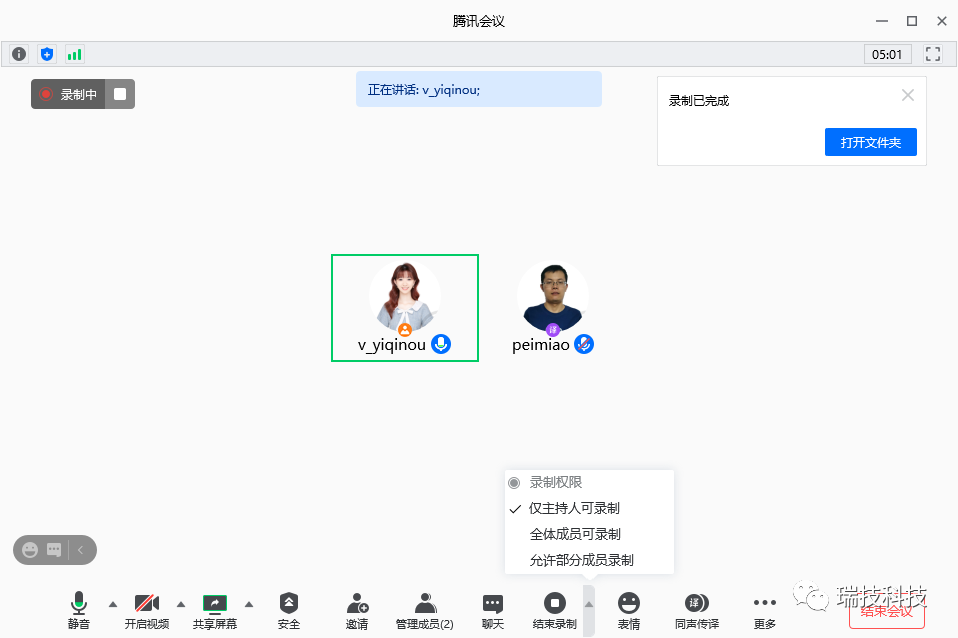Select peimiao's avatar
The width and height of the screenshot is (958, 638).
553,297
